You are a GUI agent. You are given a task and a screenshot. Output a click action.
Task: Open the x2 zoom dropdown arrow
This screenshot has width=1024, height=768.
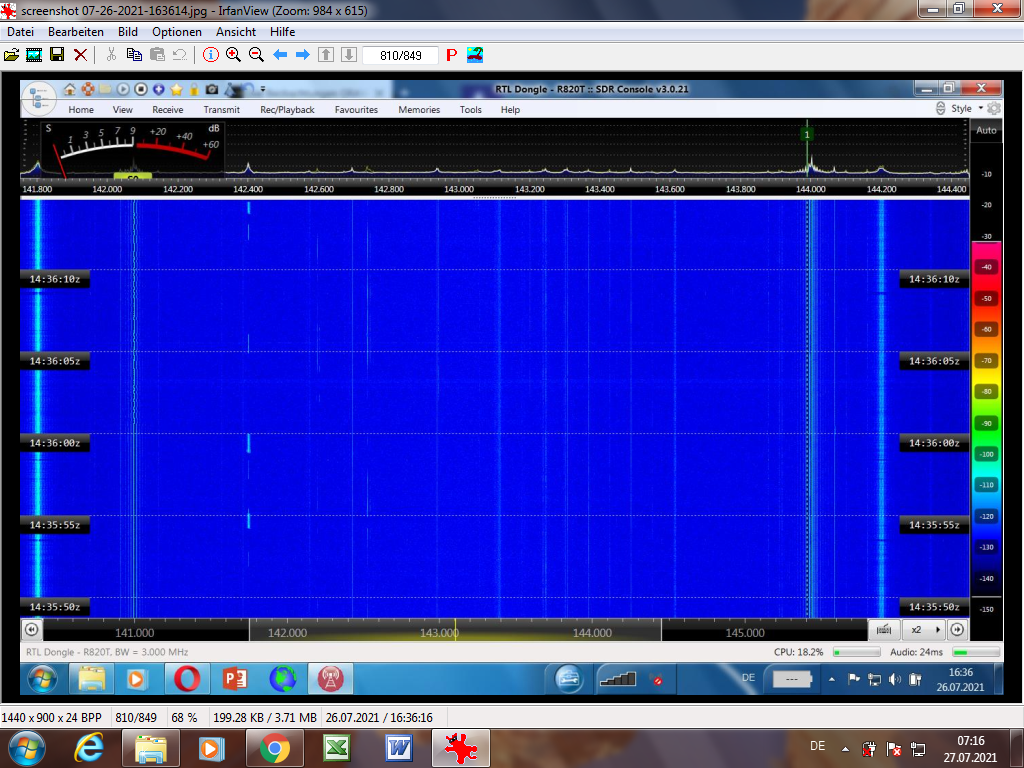click(x=938, y=630)
